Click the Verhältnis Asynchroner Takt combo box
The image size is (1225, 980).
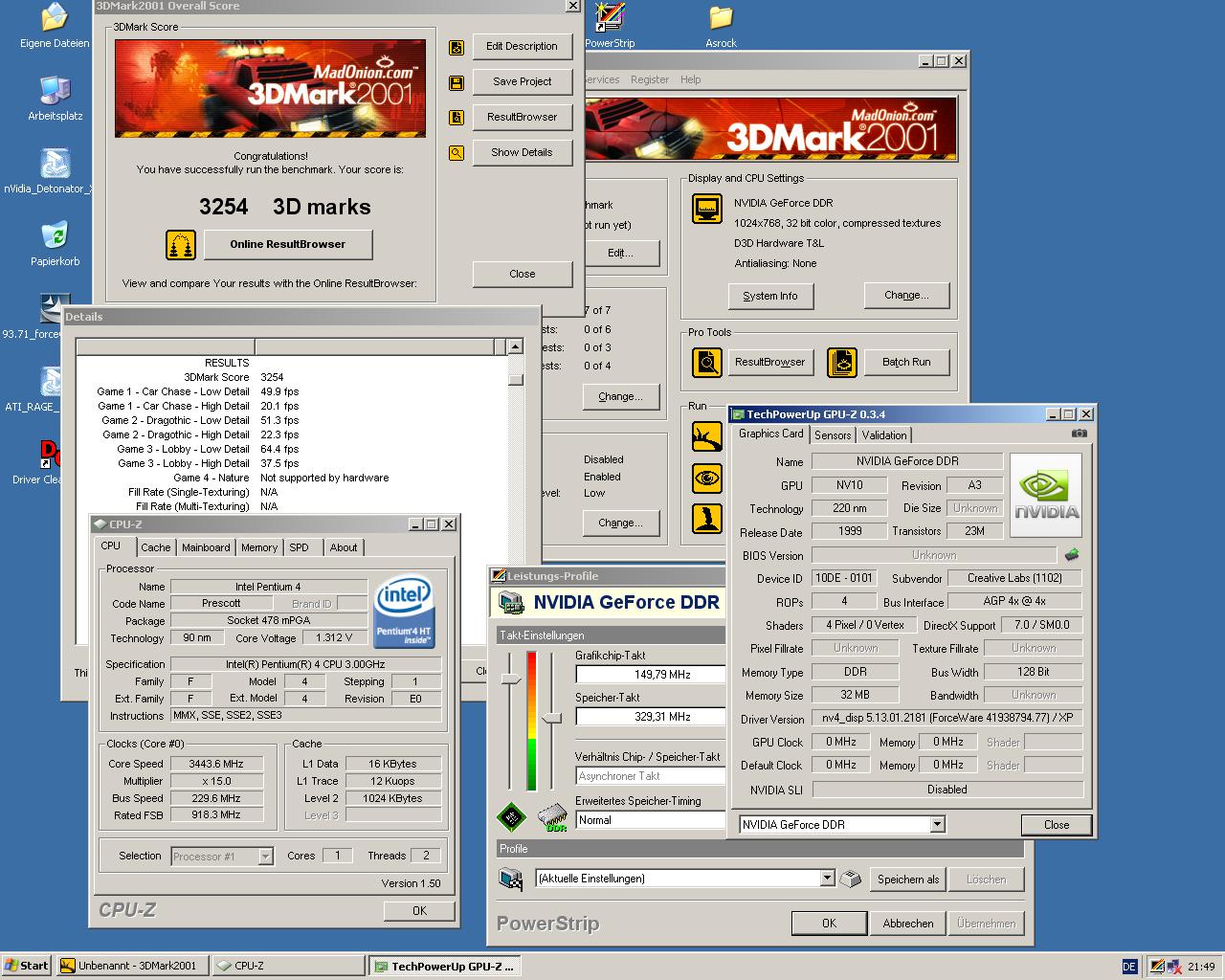(x=650, y=776)
